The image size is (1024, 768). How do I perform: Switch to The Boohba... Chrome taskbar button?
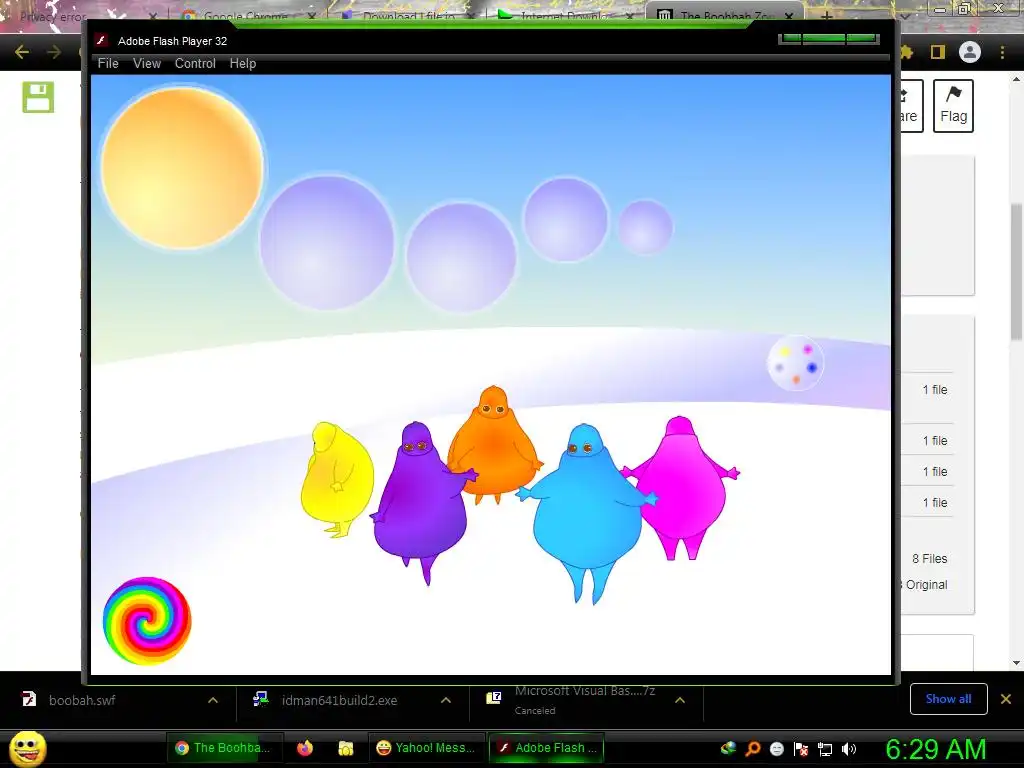pyautogui.click(x=224, y=748)
